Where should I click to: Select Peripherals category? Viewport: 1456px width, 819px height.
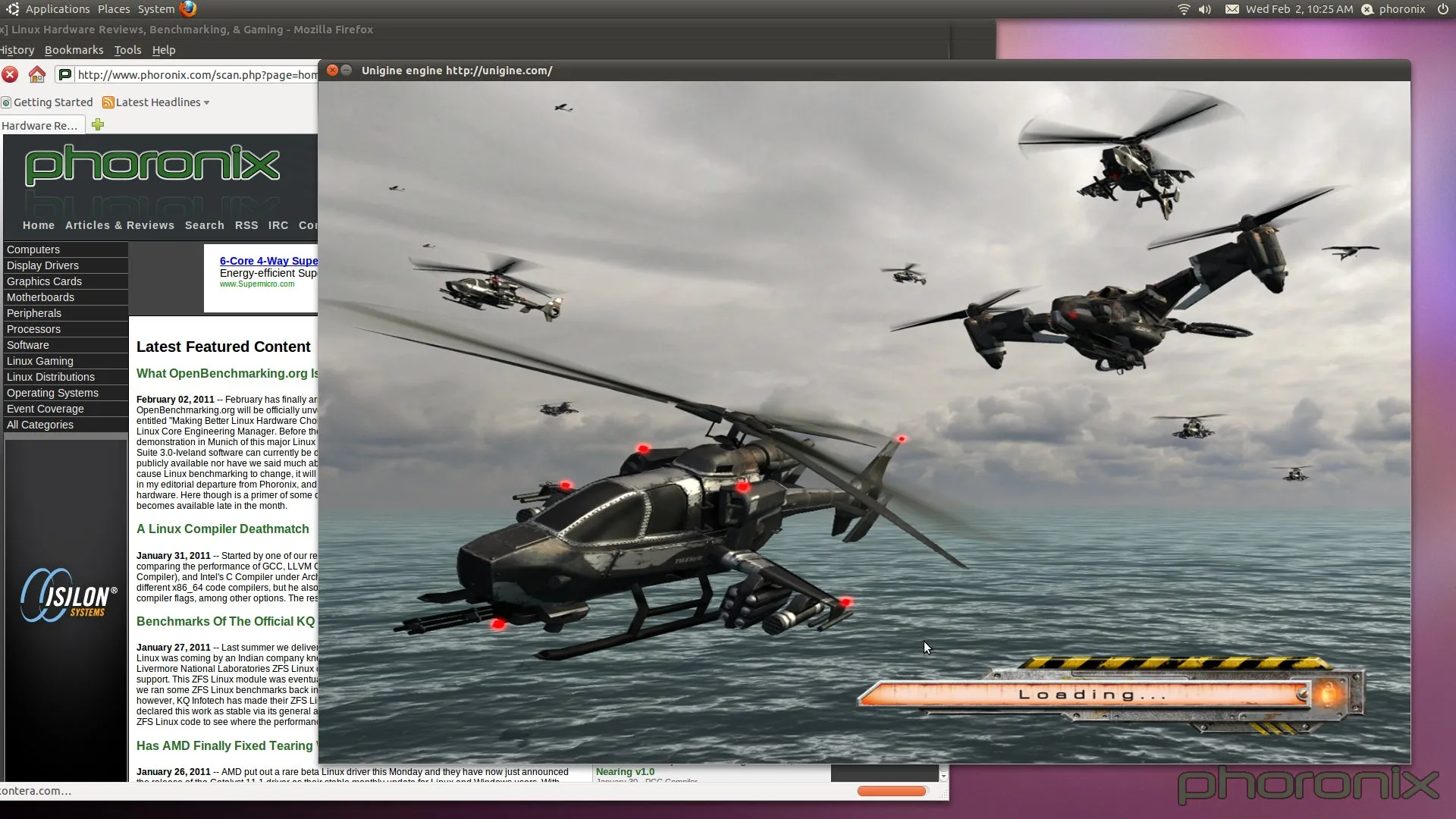[66, 313]
